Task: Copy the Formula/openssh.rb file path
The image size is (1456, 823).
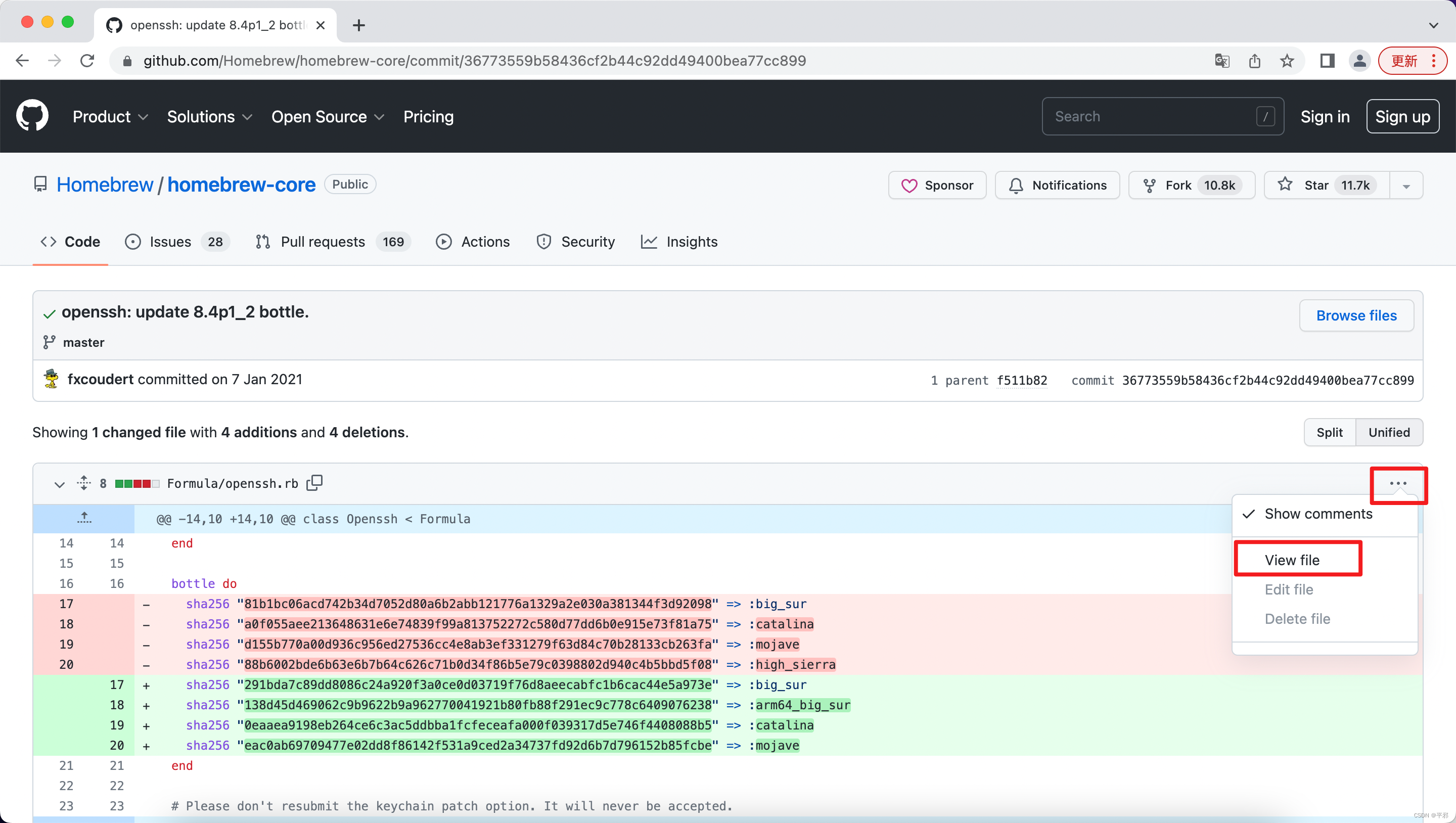Action: tap(314, 483)
